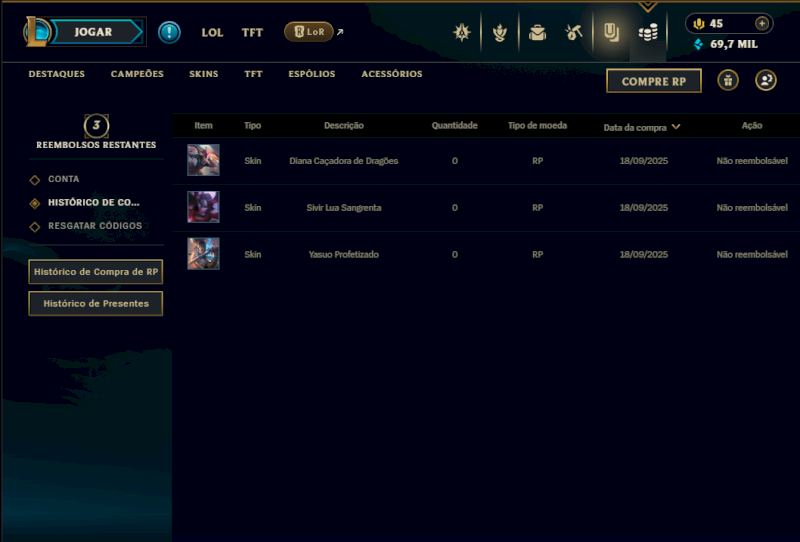
Task: Open the gifting center present icon
Action: click(728, 81)
